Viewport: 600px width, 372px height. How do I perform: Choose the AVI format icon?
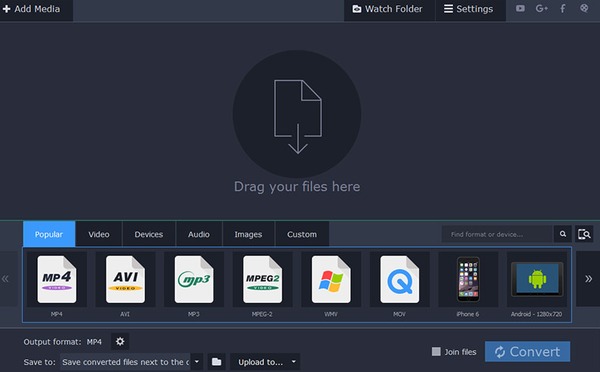pos(125,279)
